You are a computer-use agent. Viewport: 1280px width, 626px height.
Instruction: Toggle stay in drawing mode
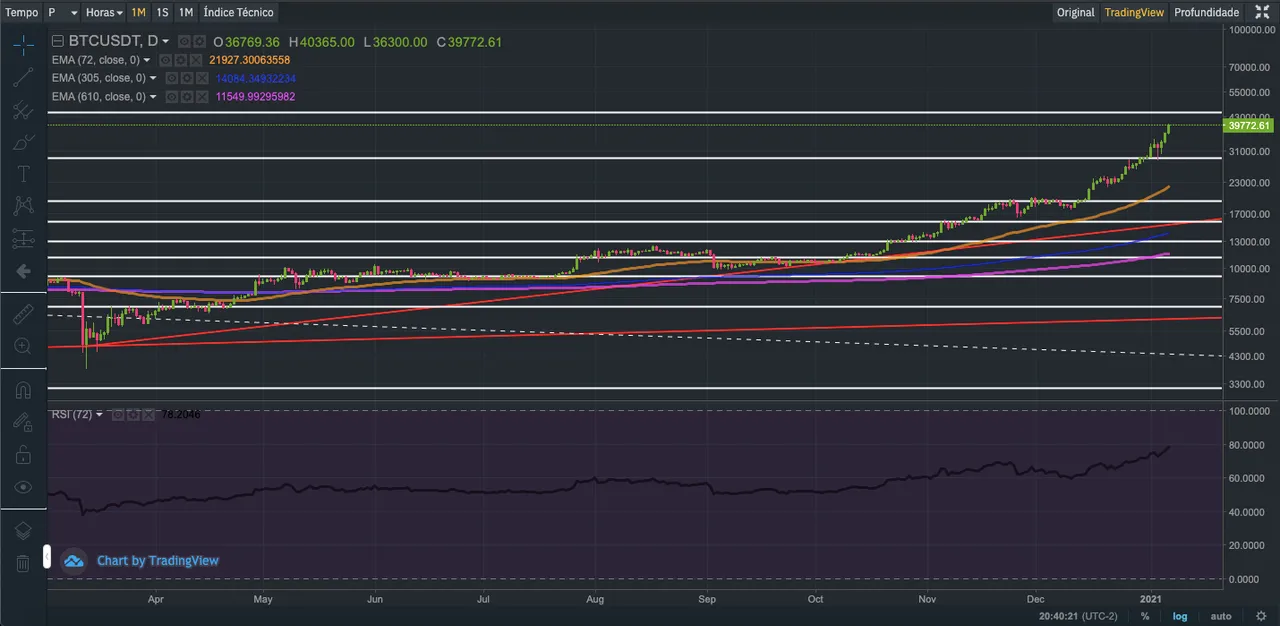[x=23, y=422]
